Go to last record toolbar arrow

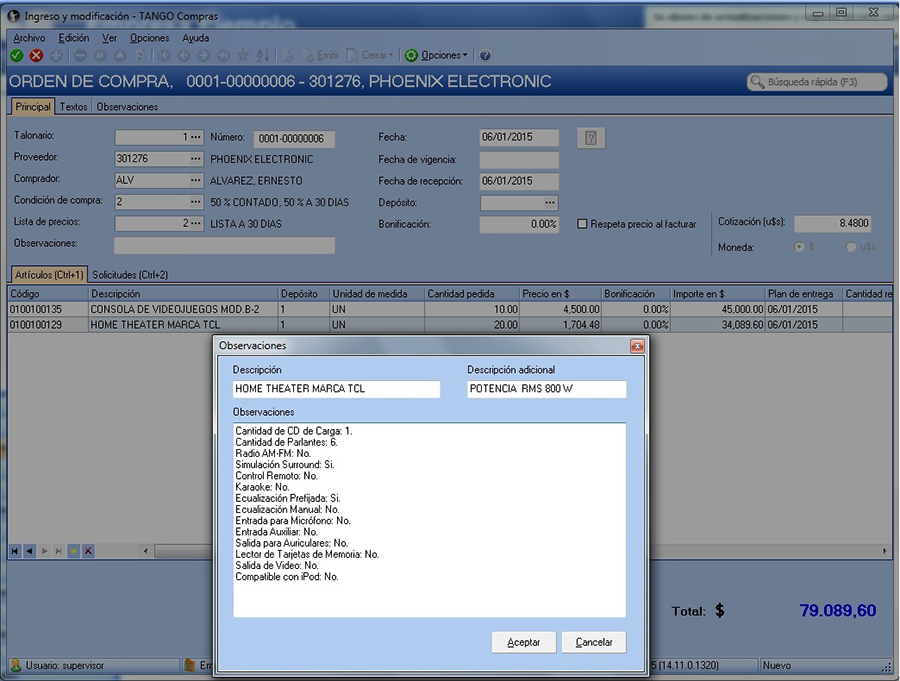click(x=223, y=56)
